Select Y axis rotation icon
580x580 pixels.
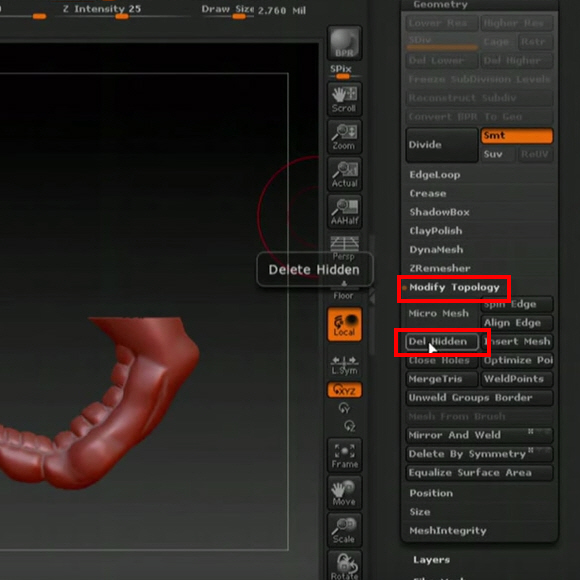(344, 408)
